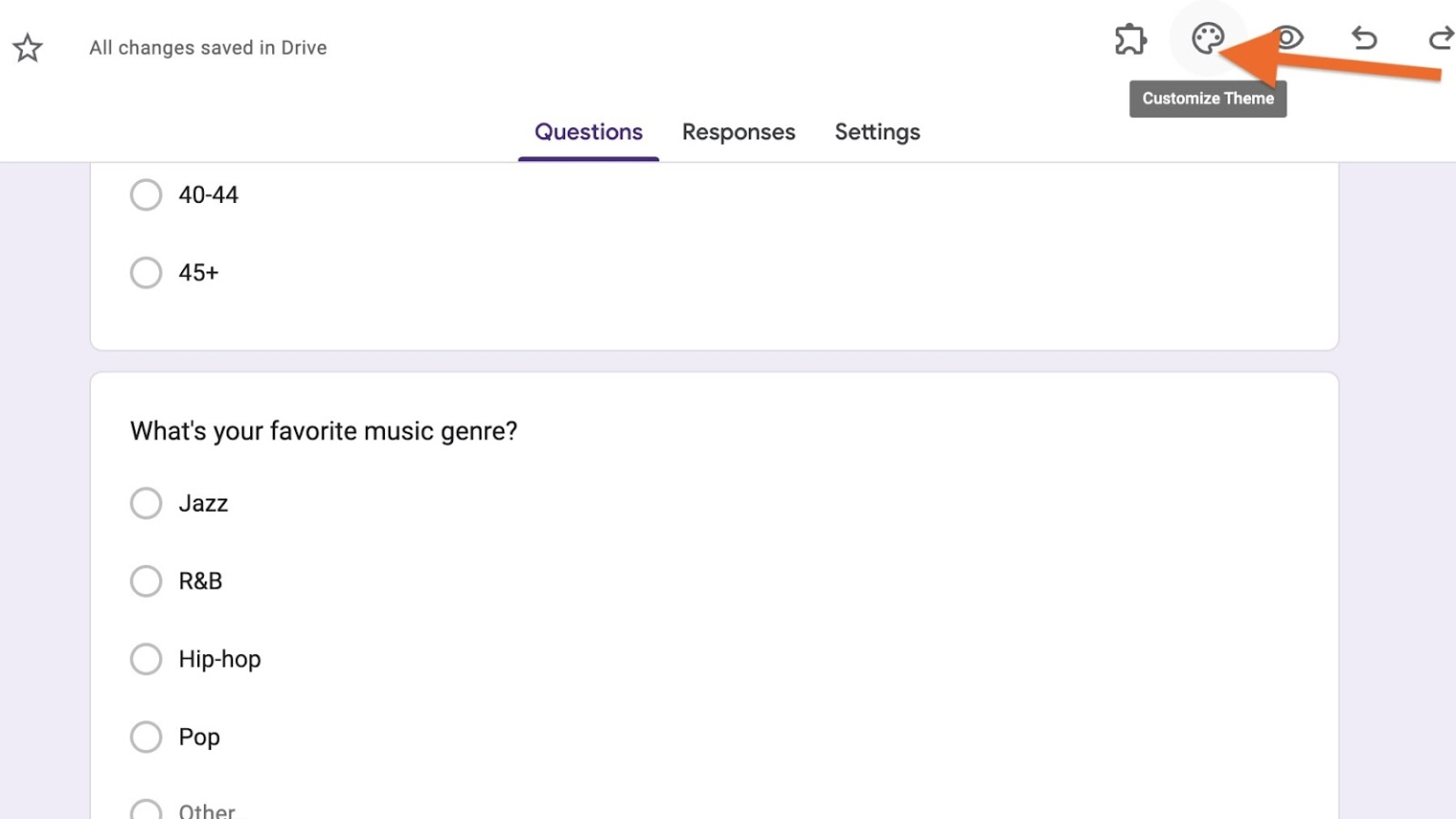Open the Add-ons puzzle piece icon
Viewport: 1456px width, 819px height.
click(x=1130, y=40)
